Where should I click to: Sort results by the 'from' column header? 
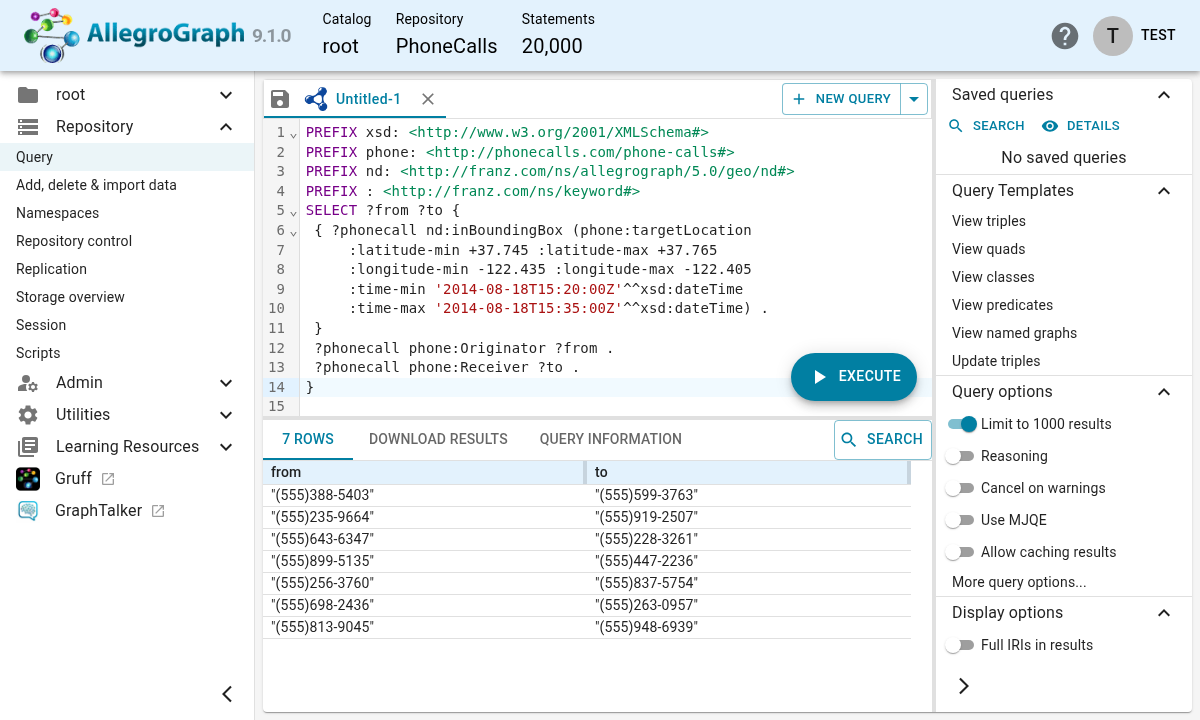[424, 472]
